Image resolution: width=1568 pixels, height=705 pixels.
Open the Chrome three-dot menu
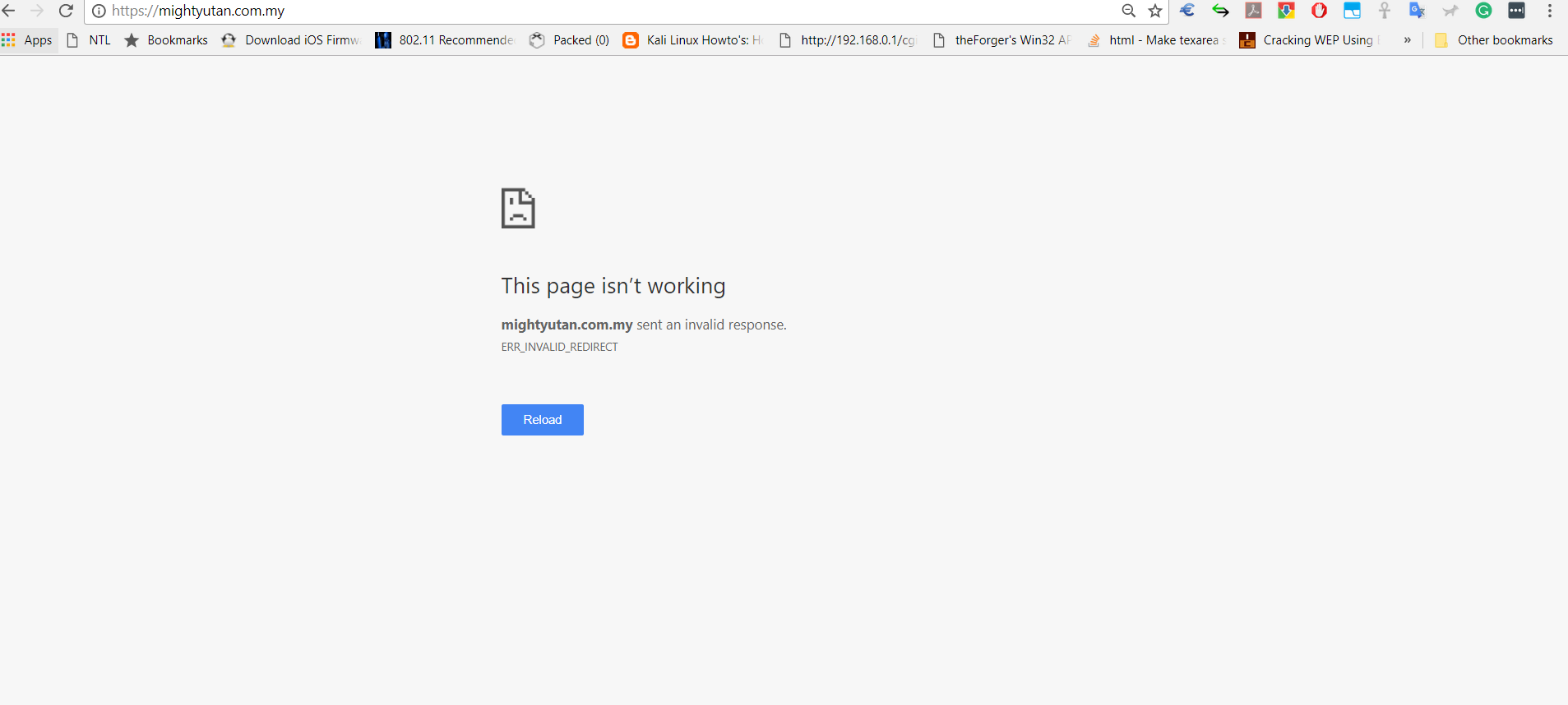1550,11
